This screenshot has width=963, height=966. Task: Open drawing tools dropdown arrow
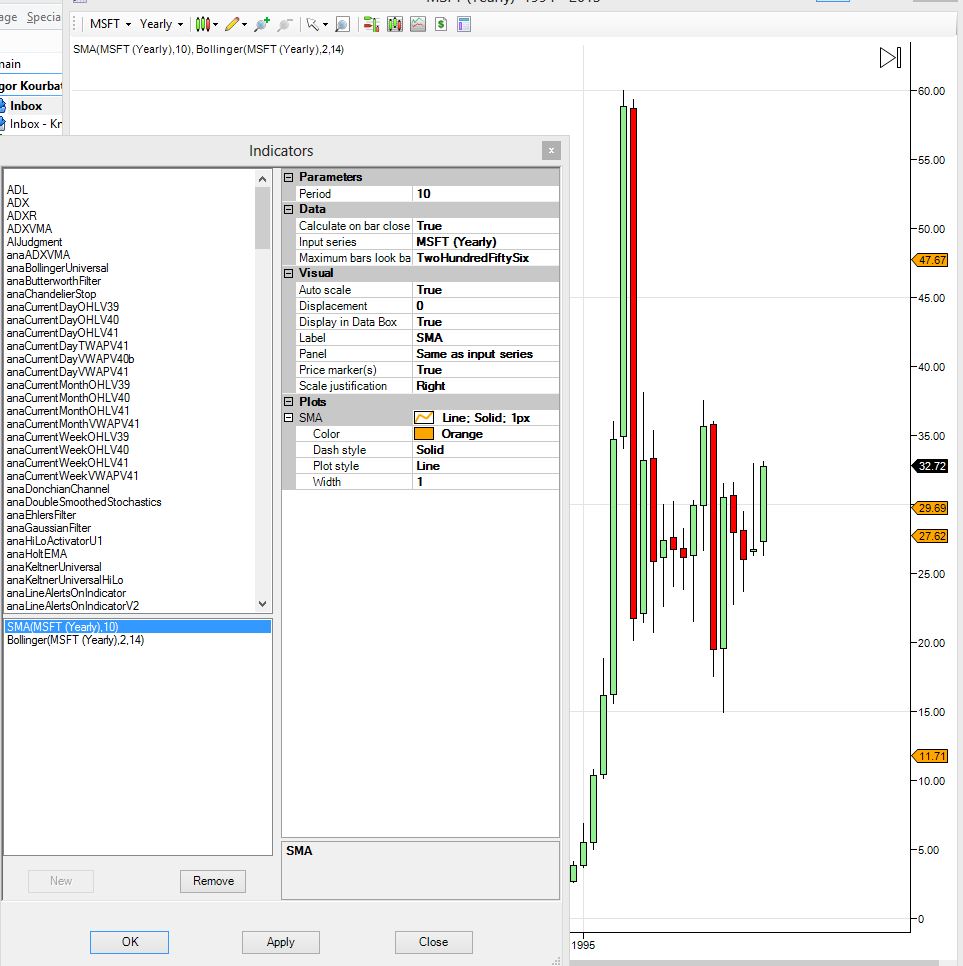click(245, 25)
